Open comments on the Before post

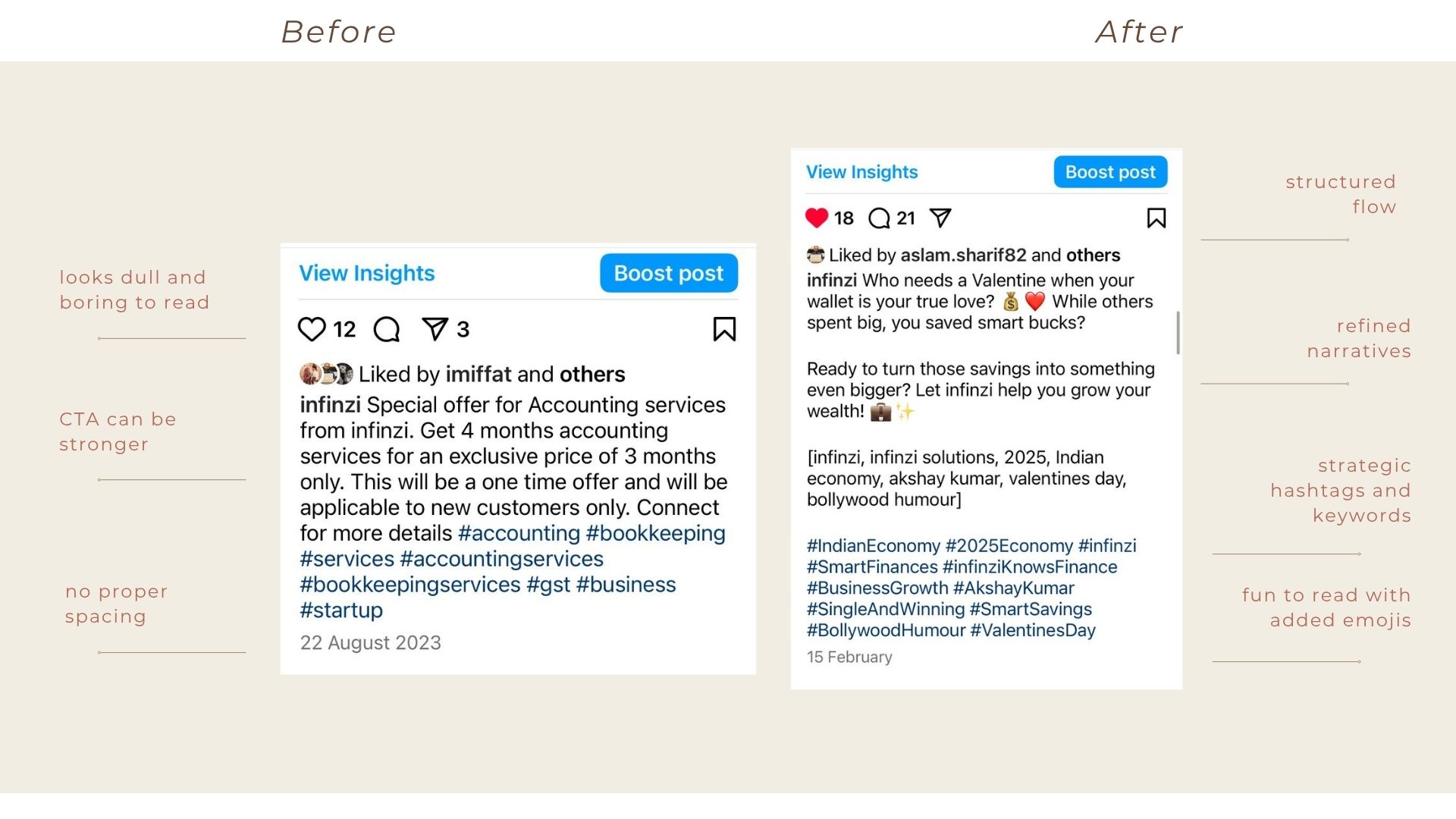click(x=387, y=329)
